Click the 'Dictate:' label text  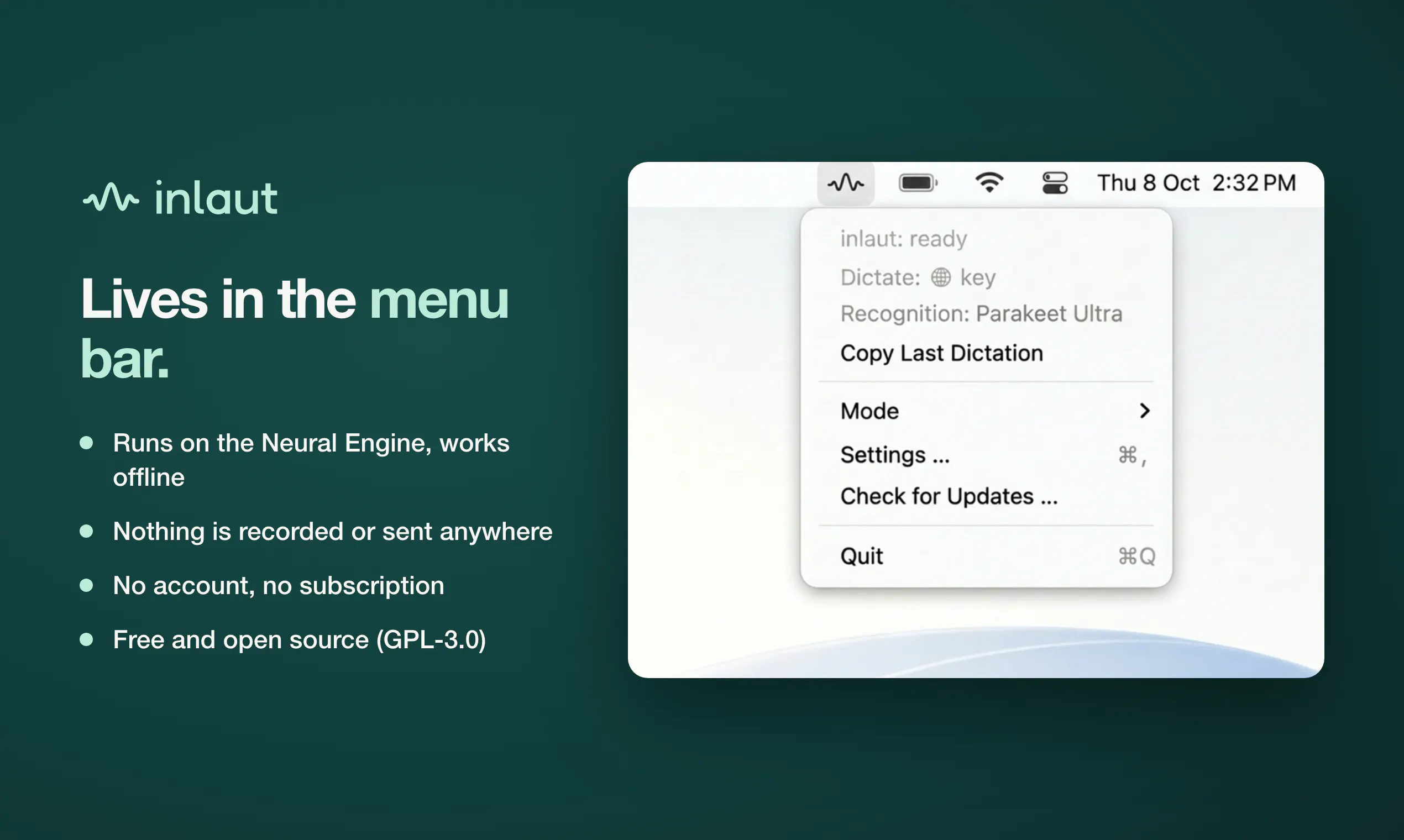[x=881, y=277]
